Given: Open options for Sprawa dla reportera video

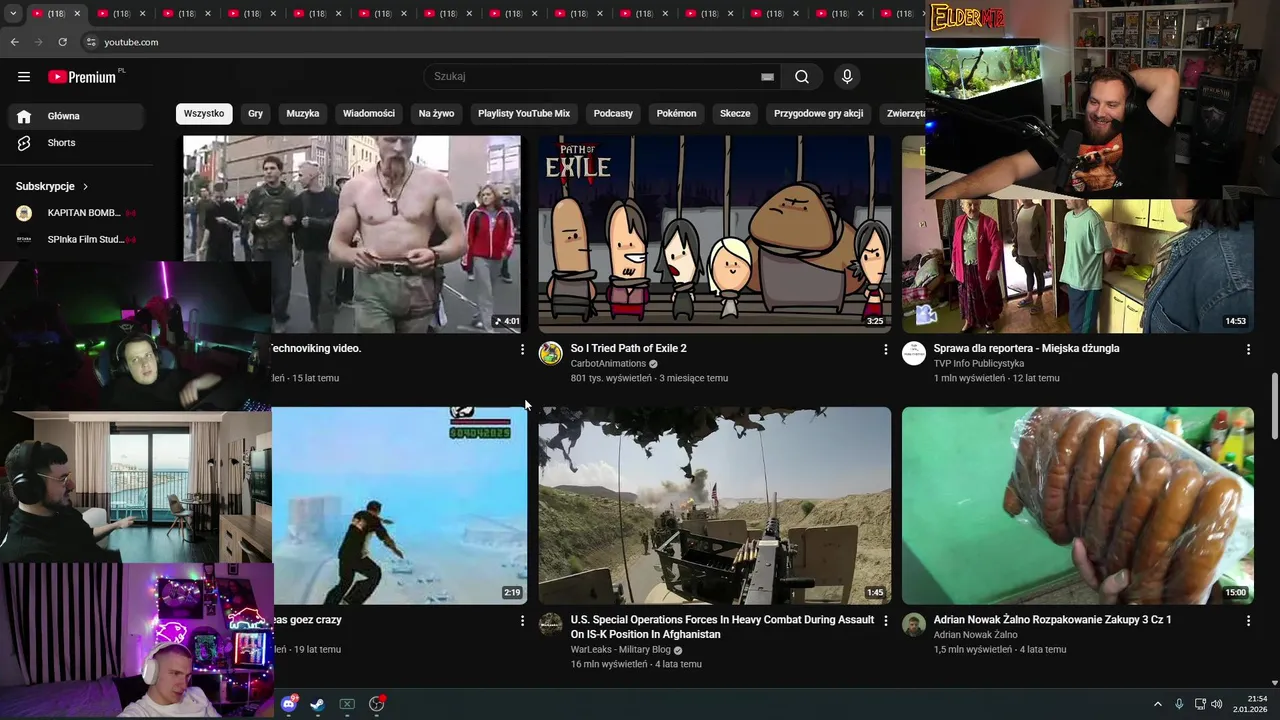Looking at the screenshot, I should point(1248,349).
